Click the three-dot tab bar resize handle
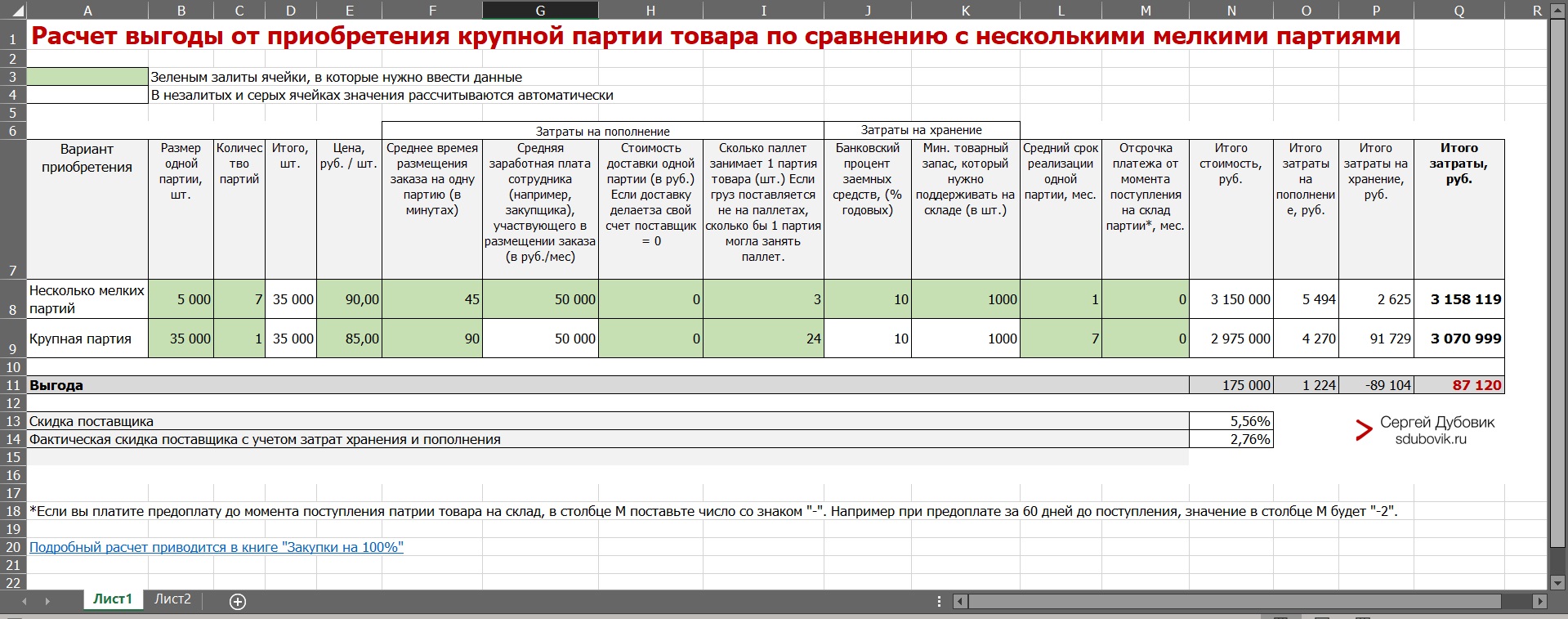Image resolution: width=1568 pixels, height=619 pixels. (x=938, y=601)
